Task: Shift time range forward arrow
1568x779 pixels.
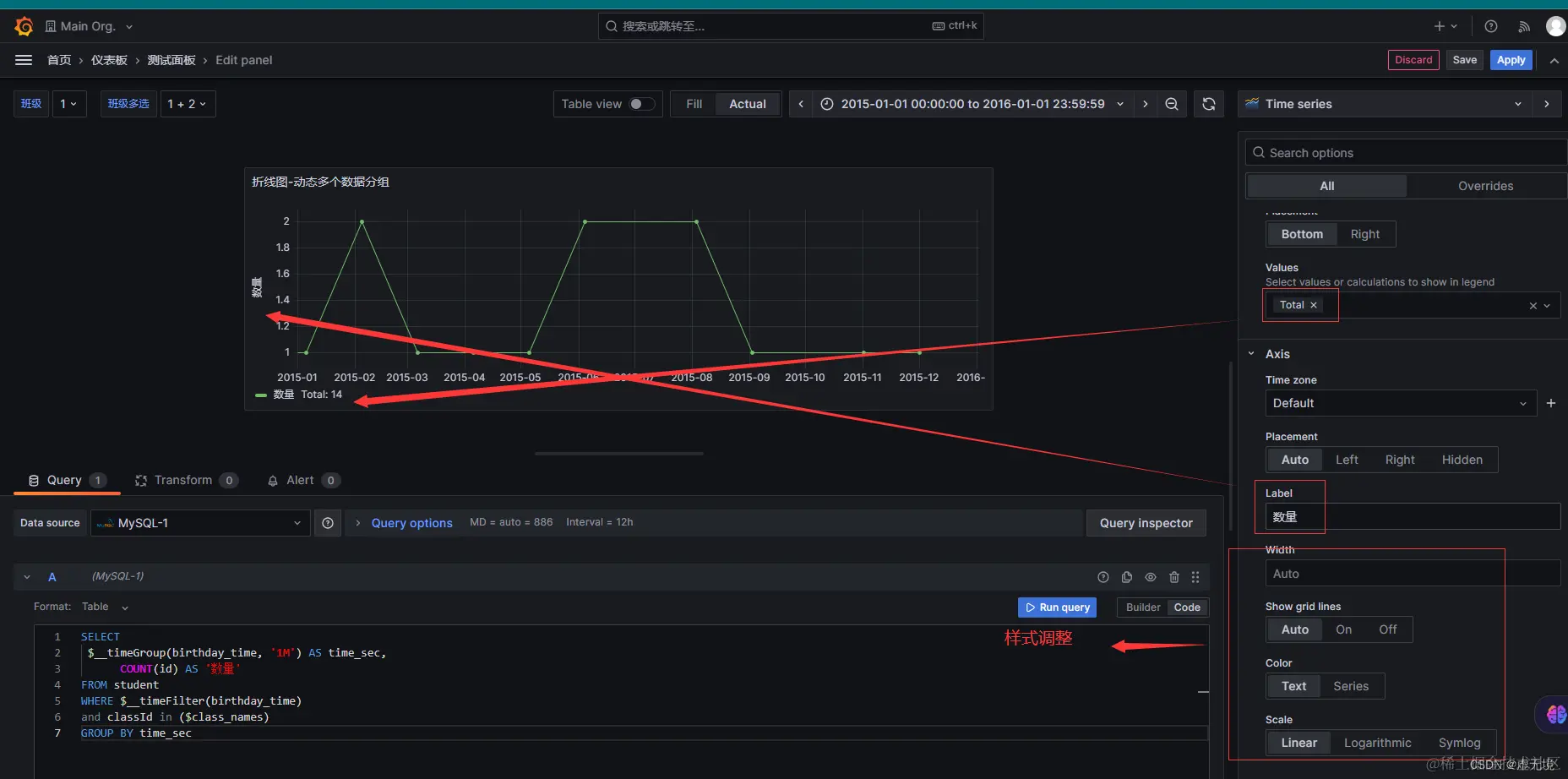Action: 1146,104
